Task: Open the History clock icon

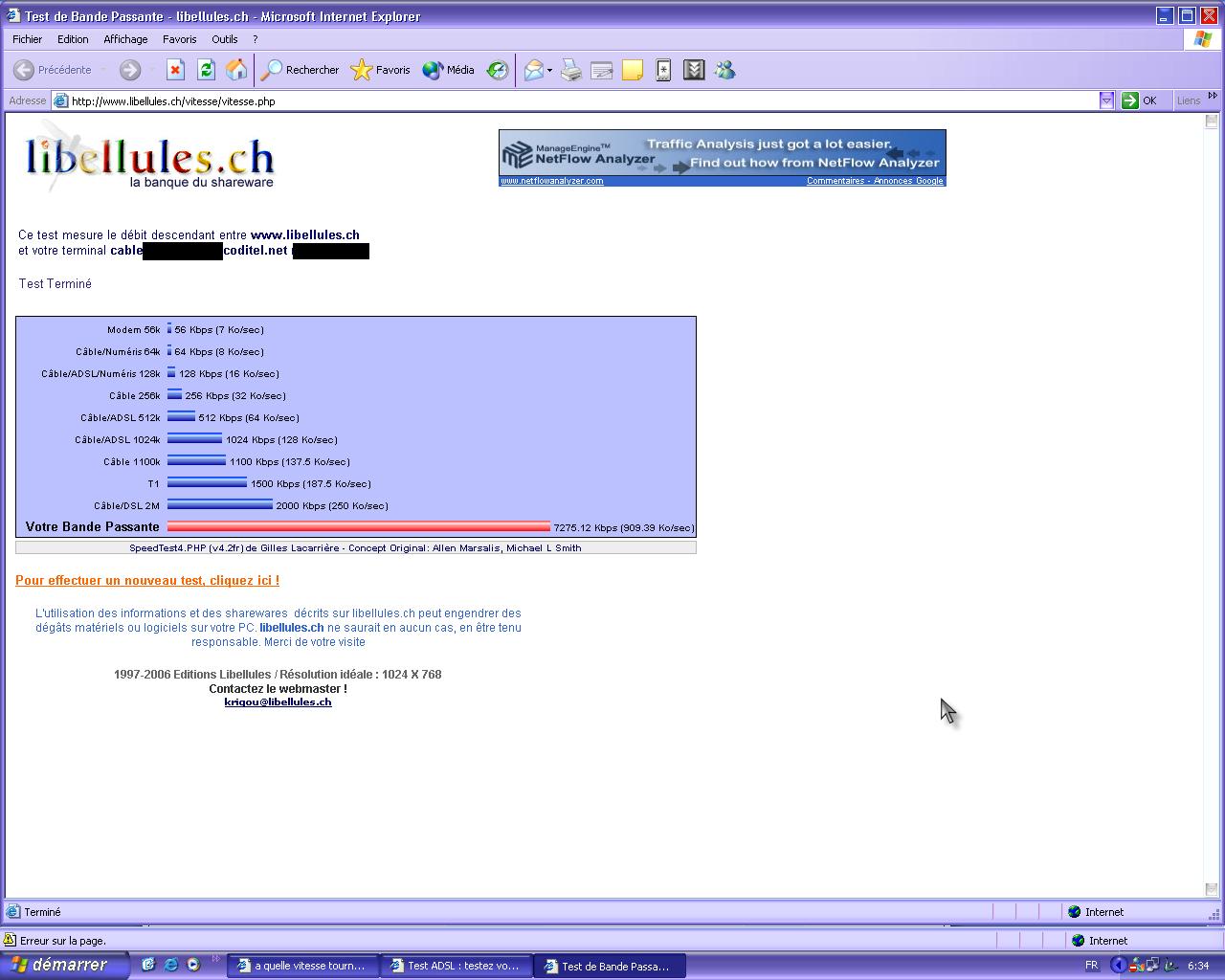Action: pos(498,70)
